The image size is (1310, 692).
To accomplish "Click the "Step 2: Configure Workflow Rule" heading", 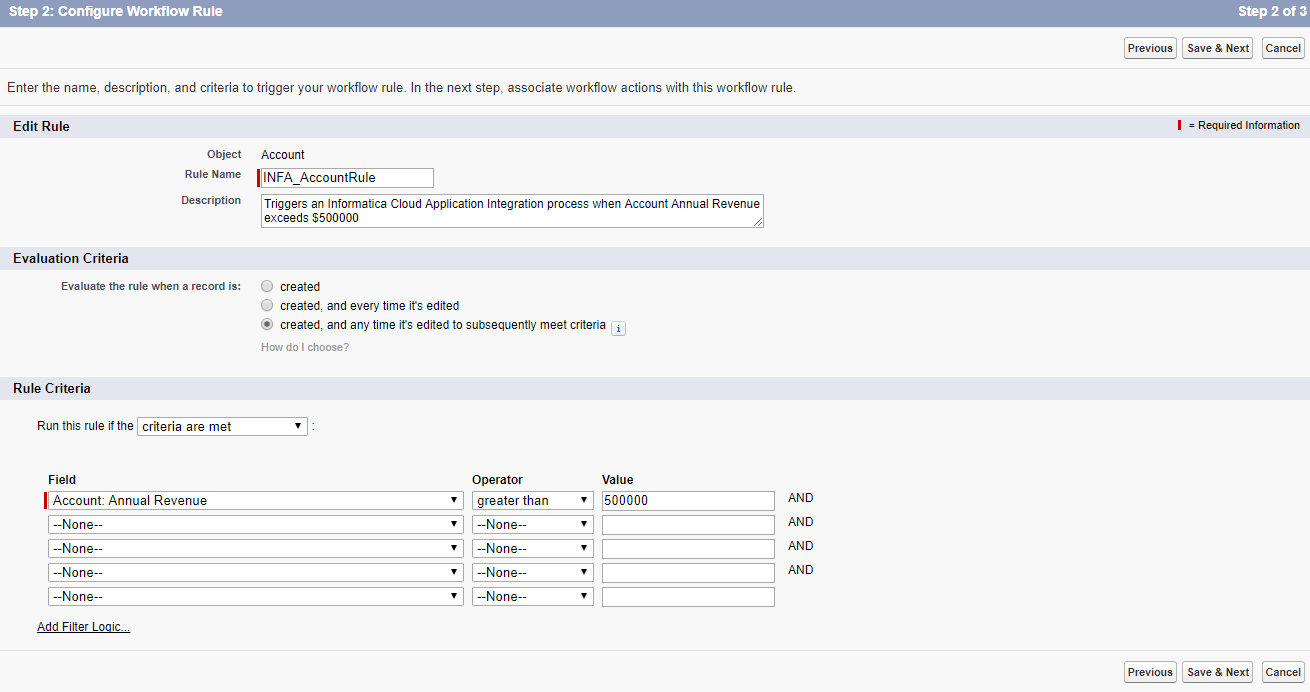I will click(115, 12).
